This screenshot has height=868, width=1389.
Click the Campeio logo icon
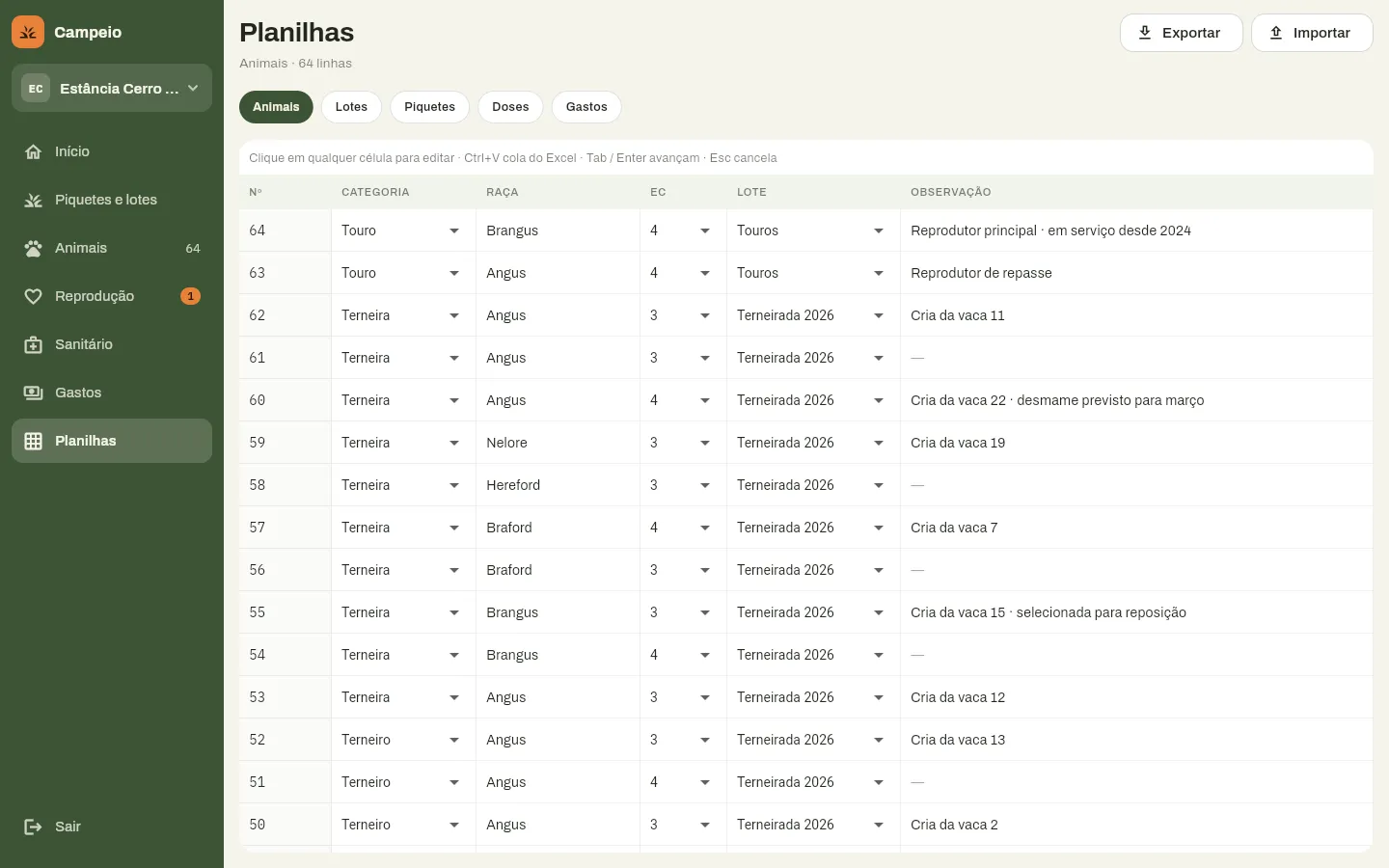tap(28, 32)
